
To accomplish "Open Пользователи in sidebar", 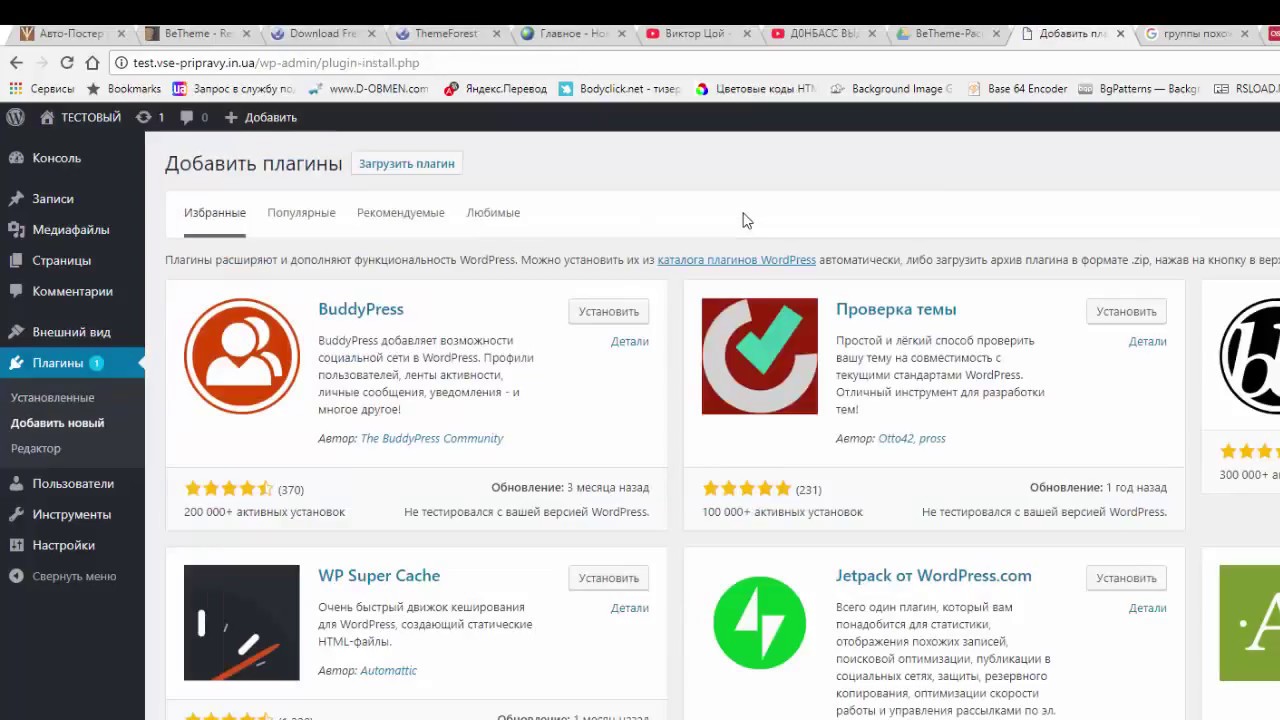I will [72, 484].
